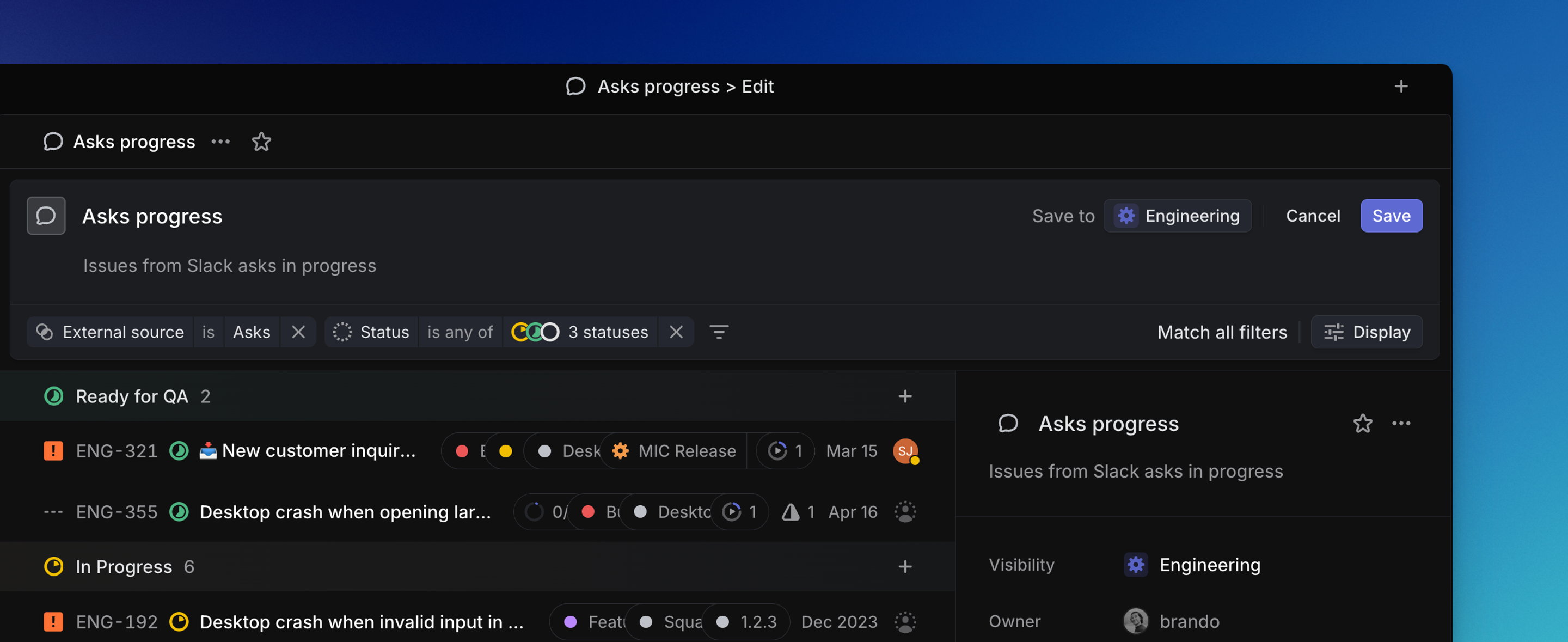Image resolution: width=1568 pixels, height=642 pixels.
Task: Add issue to Ready for QA group
Action: [x=904, y=396]
